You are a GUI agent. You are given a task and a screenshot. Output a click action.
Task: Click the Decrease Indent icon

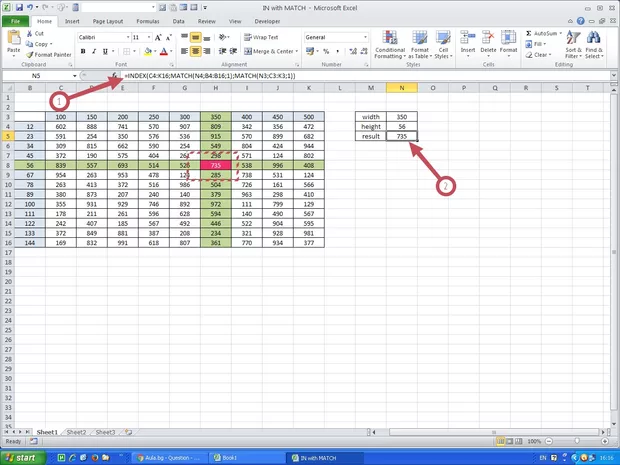tap(223, 51)
